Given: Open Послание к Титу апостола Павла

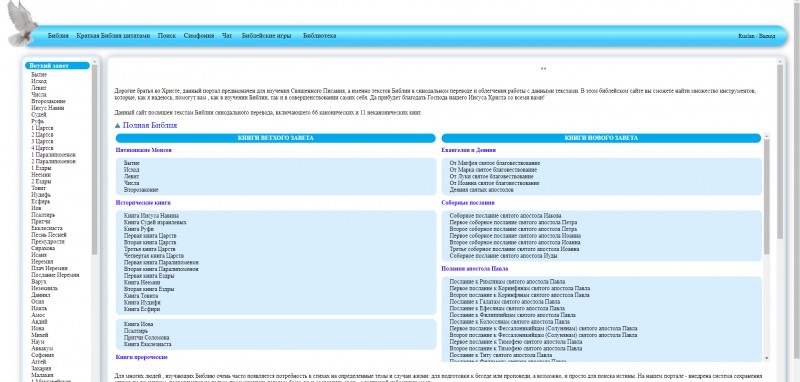Looking at the screenshot, I should coord(501,355).
